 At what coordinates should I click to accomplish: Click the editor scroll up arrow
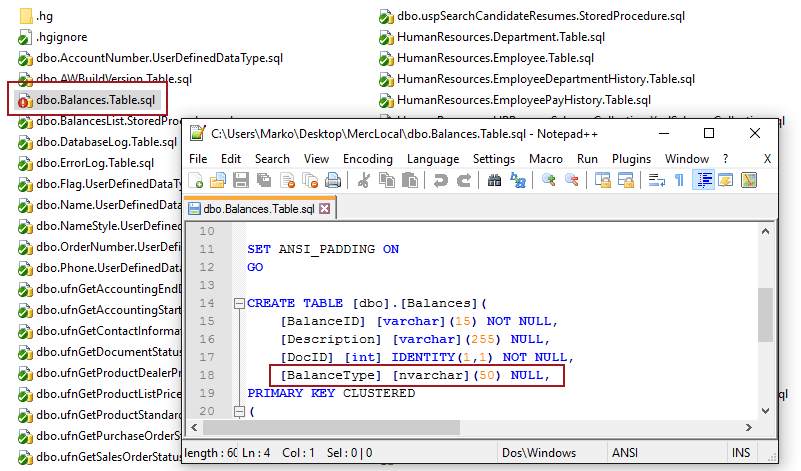pyautogui.click(x=765, y=231)
